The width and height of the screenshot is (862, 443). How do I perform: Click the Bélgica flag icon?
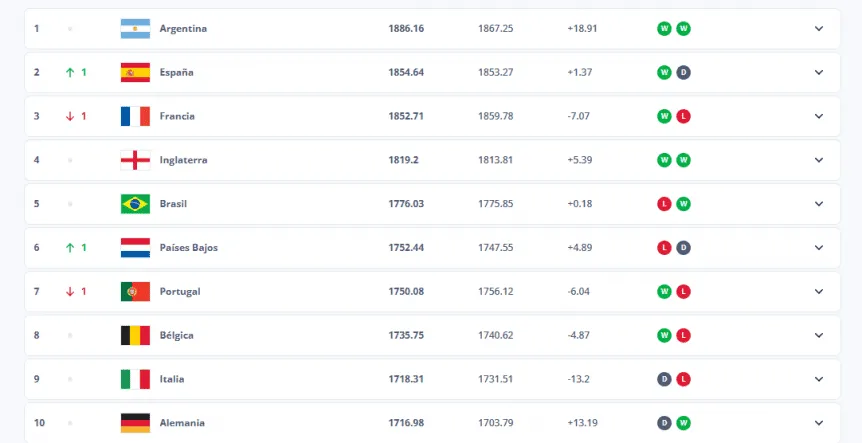coord(134,335)
